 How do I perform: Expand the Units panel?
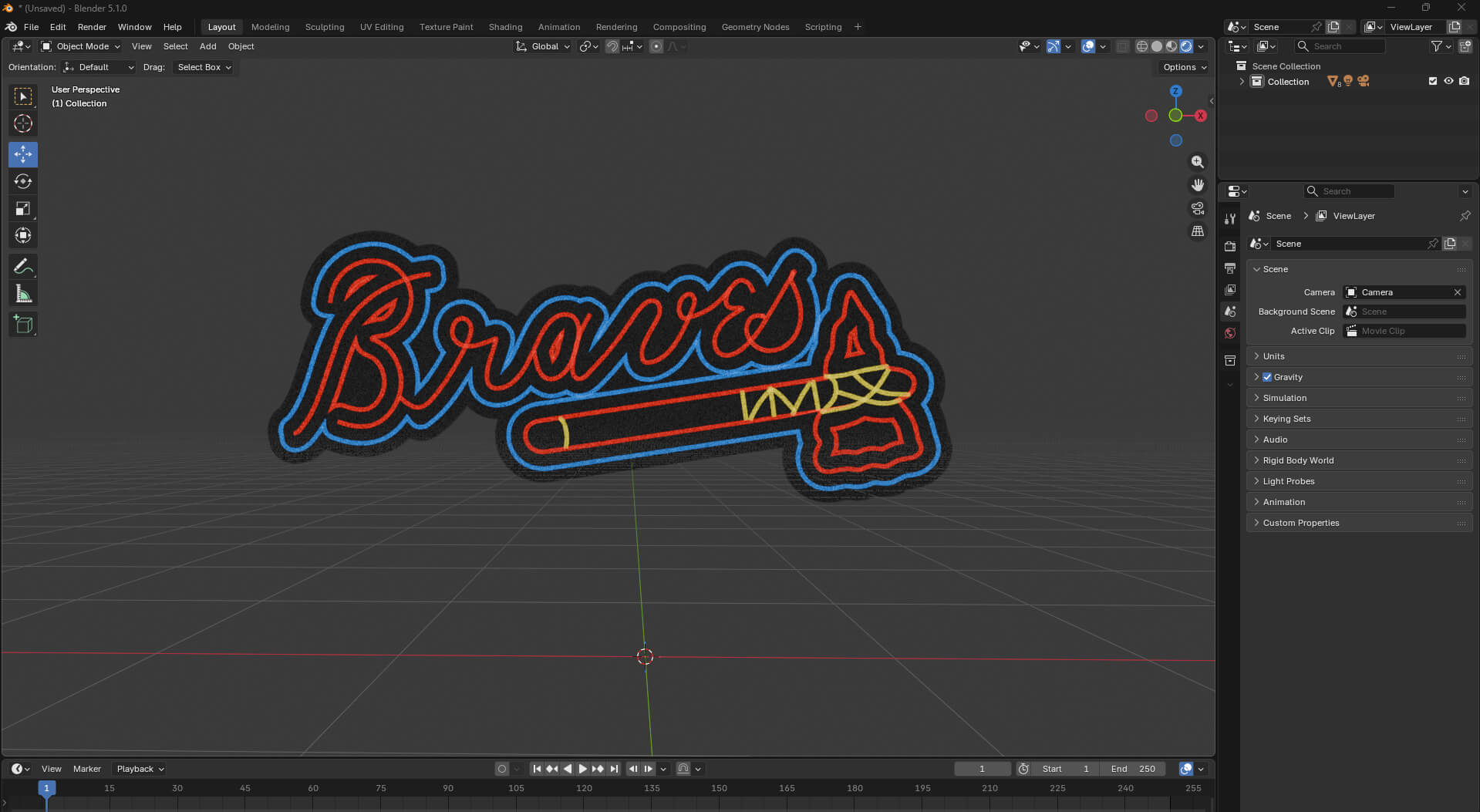click(x=1359, y=356)
